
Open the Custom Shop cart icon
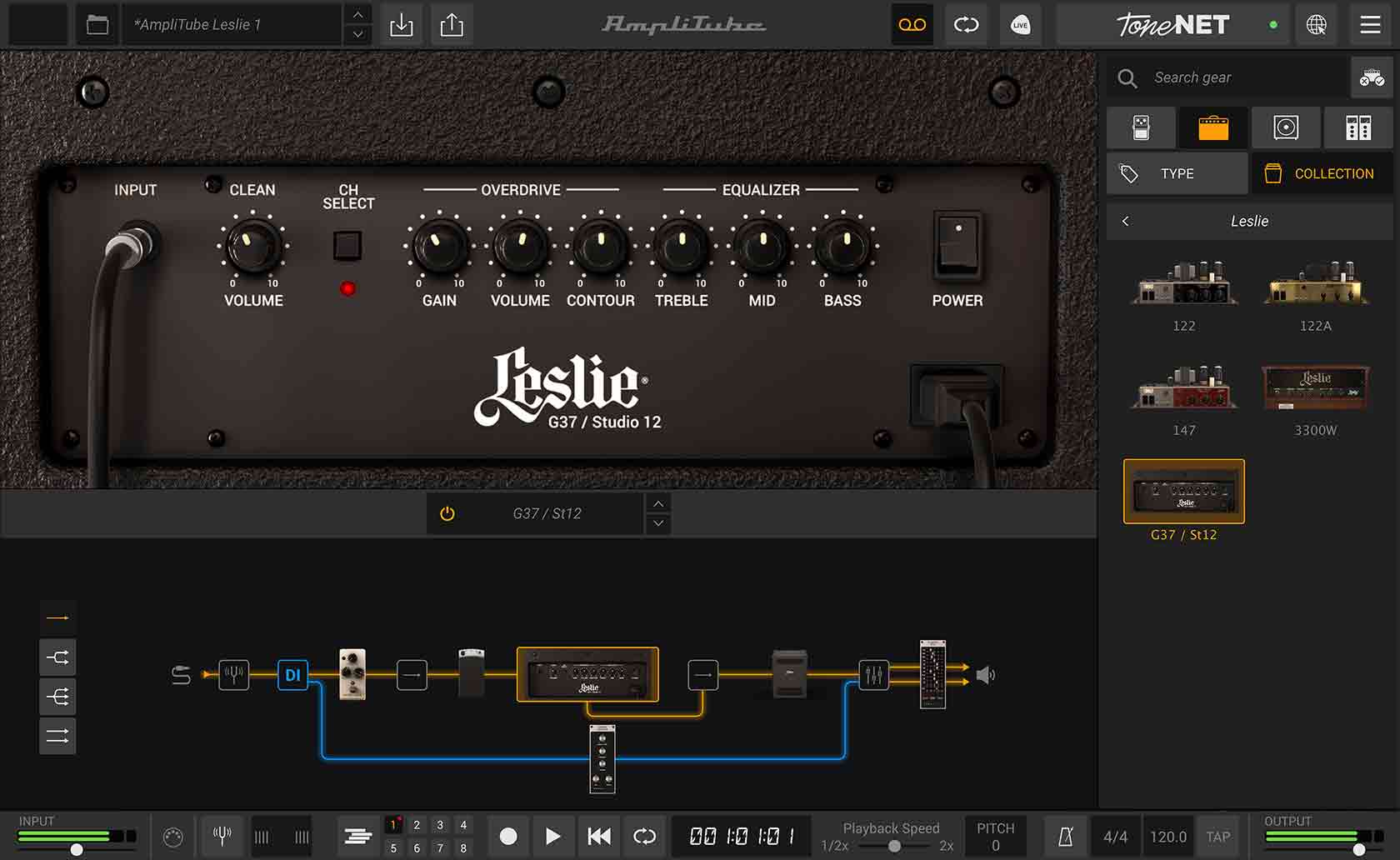coord(1372,77)
